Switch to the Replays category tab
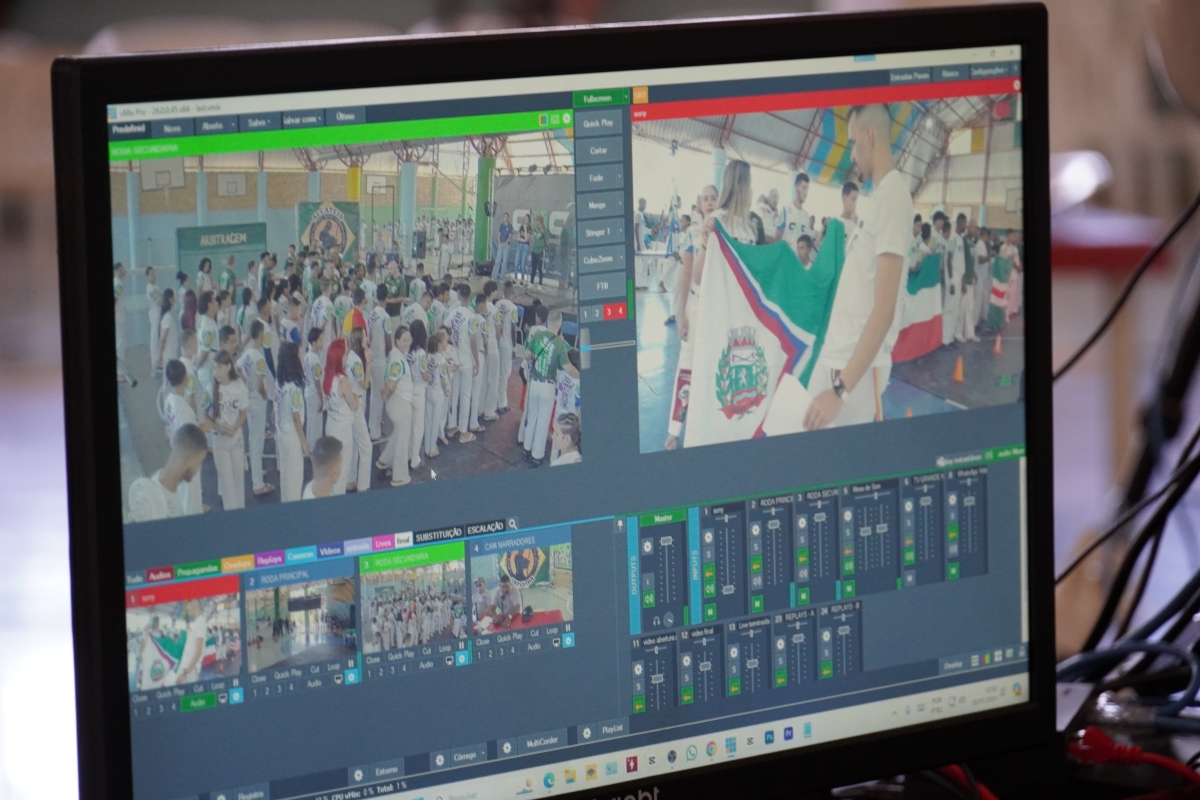This screenshot has height=800, width=1200. click(x=269, y=560)
